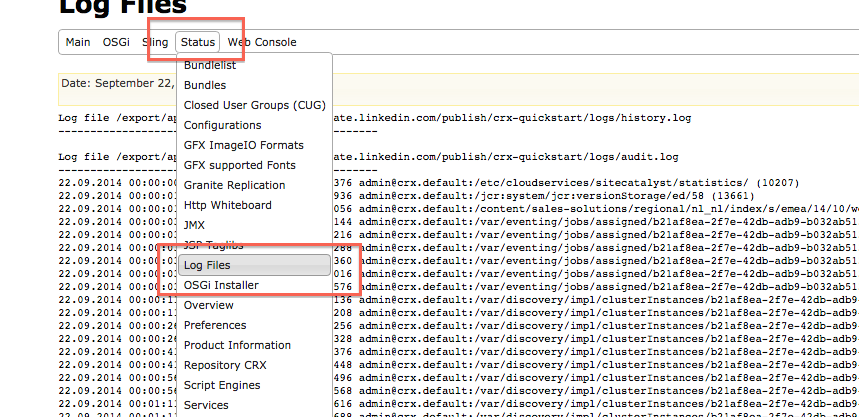Screen dimensions: 859x417
Task: Open the Web Console menu
Action: [262, 42]
